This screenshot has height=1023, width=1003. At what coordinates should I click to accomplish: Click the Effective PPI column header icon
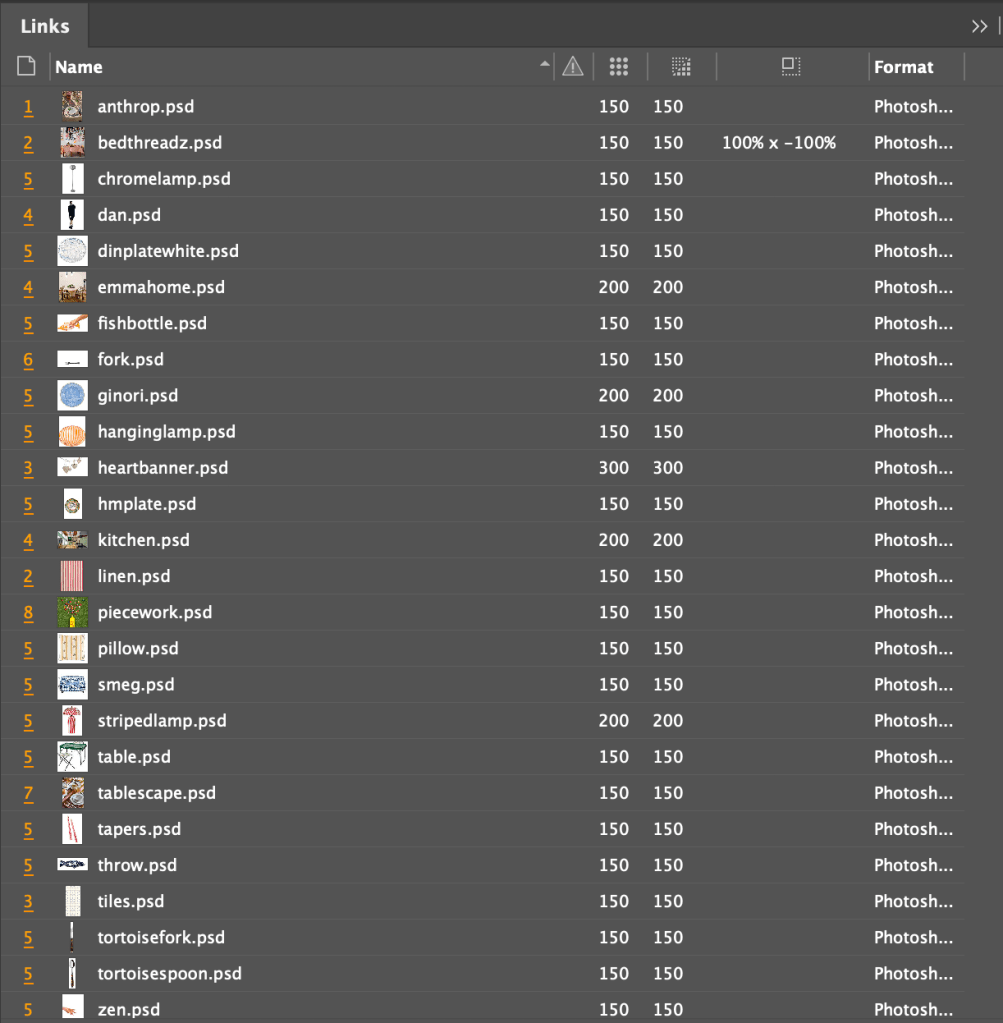click(681, 67)
